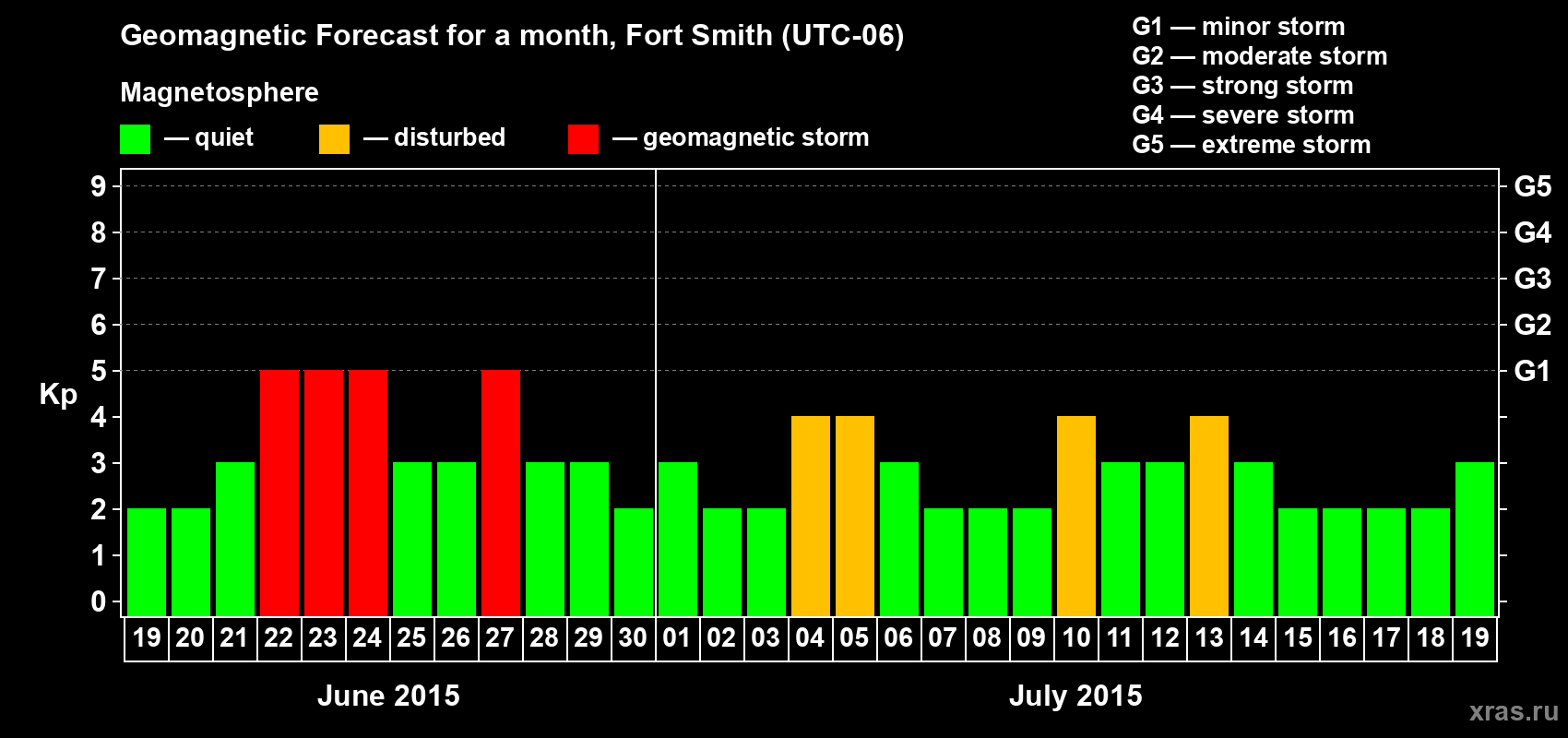Click the orange disturbed legend swatch
The height and width of the screenshot is (738, 1568).
click(x=334, y=139)
